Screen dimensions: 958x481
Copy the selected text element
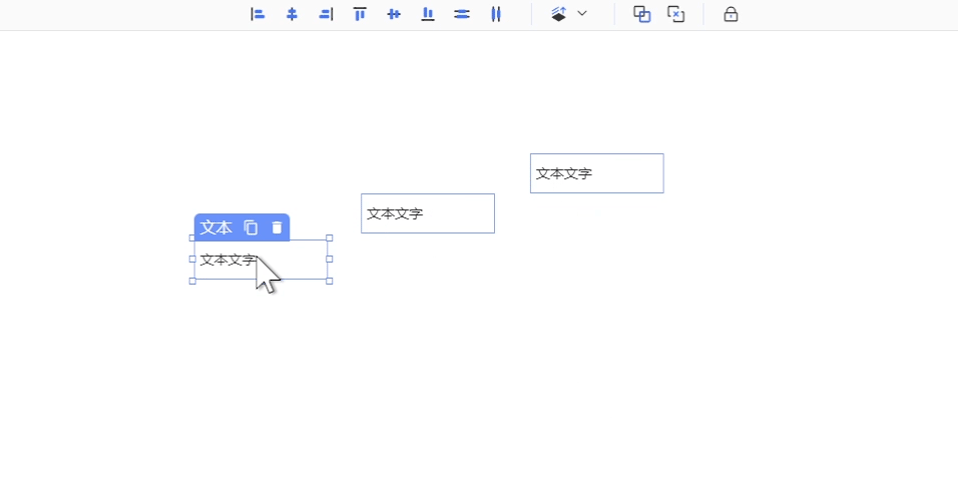[x=251, y=228]
